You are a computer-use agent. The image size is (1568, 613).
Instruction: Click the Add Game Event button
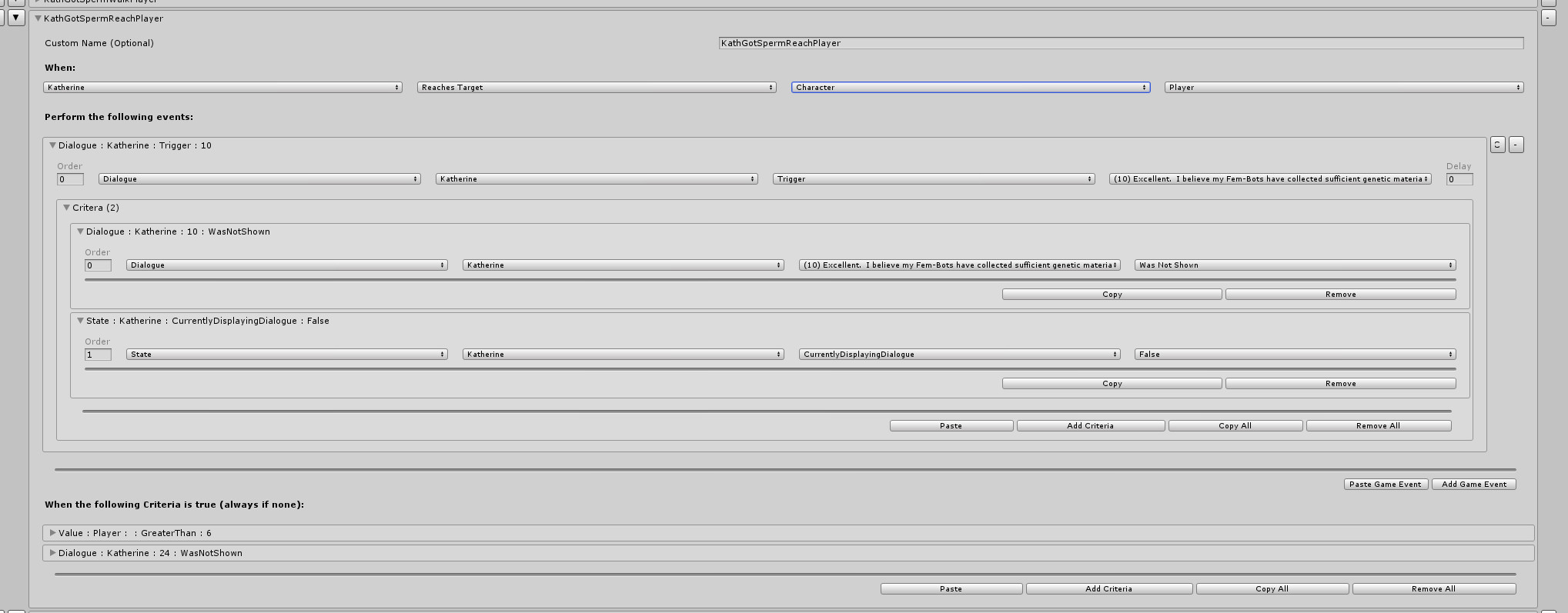click(1473, 485)
